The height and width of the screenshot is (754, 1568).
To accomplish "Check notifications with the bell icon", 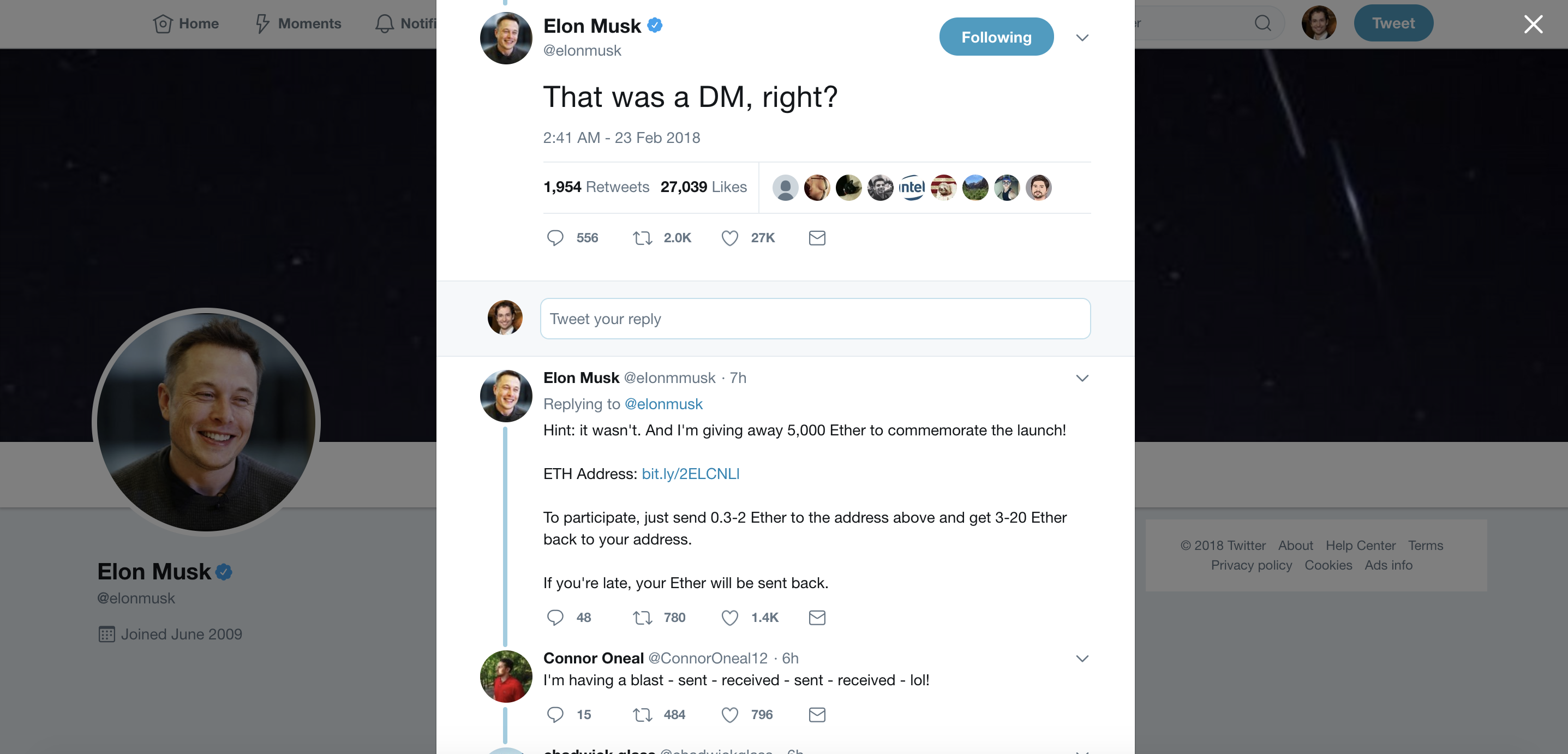I will click(x=384, y=24).
